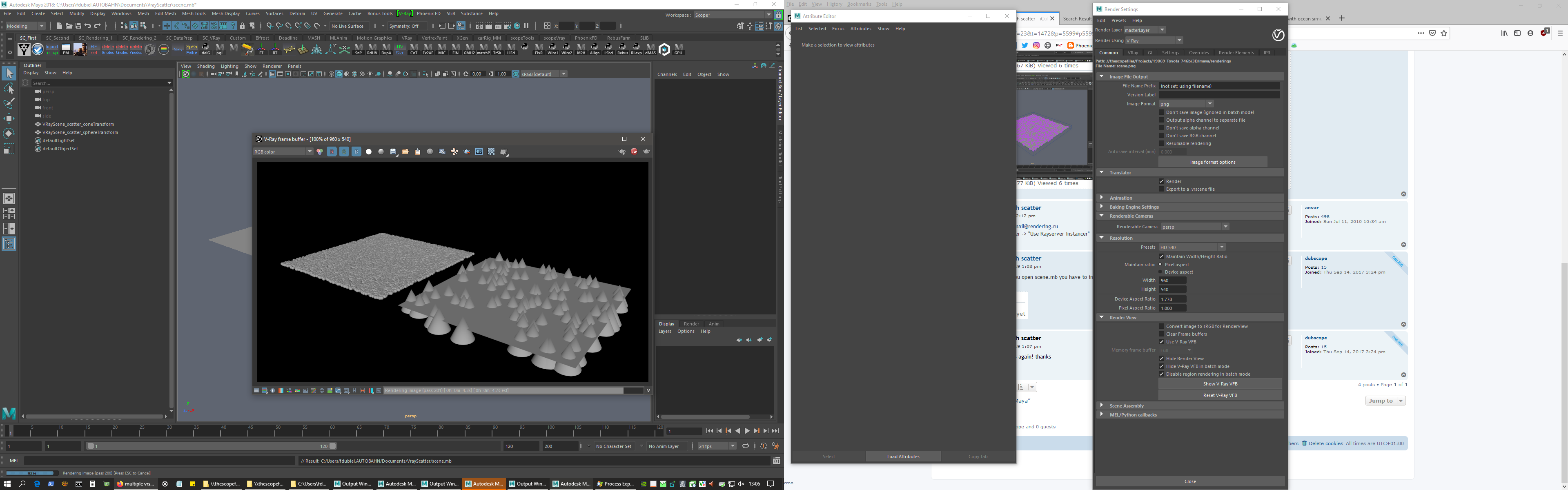Uncheck the 'Render' translator checkbox
1568x490 pixels.
click(1161, 181)
